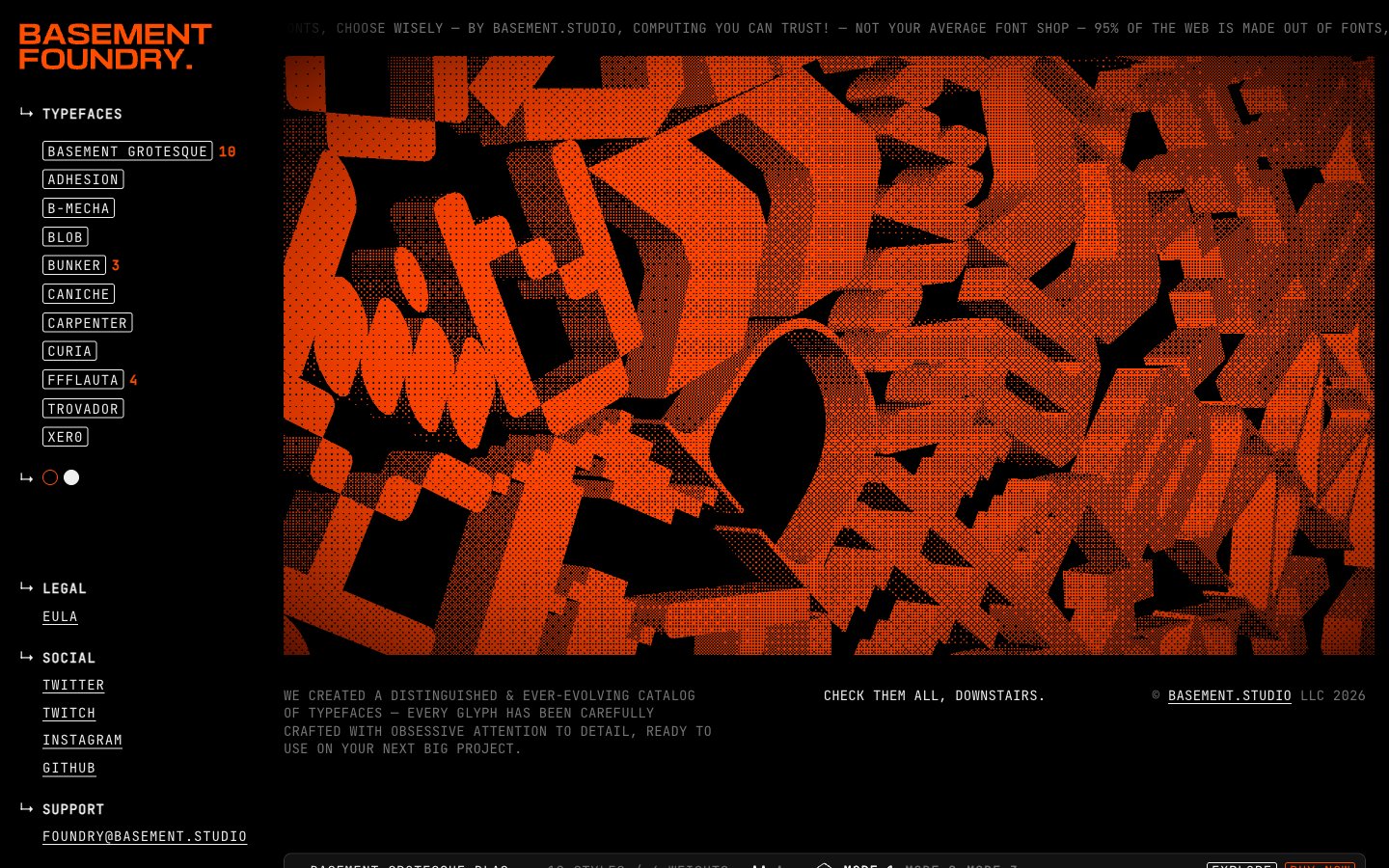1389x868 pixels.
Task: Click the '4' count next to FFFlauta
Action: 133,380
